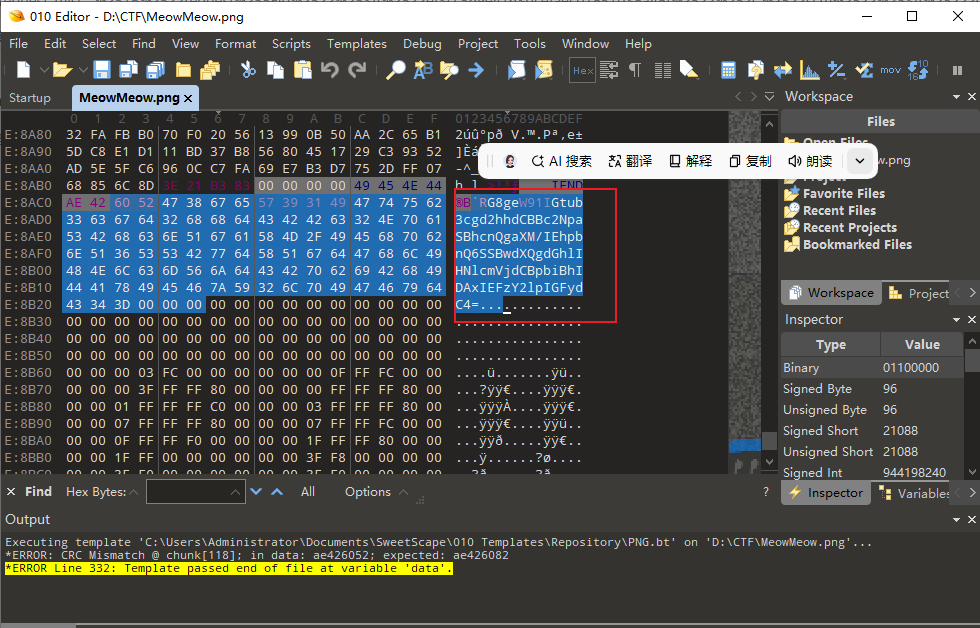Screen dimensions: 980x628
Task: Click the Hex Bytes search input field
Action: (x=196, y=492)
